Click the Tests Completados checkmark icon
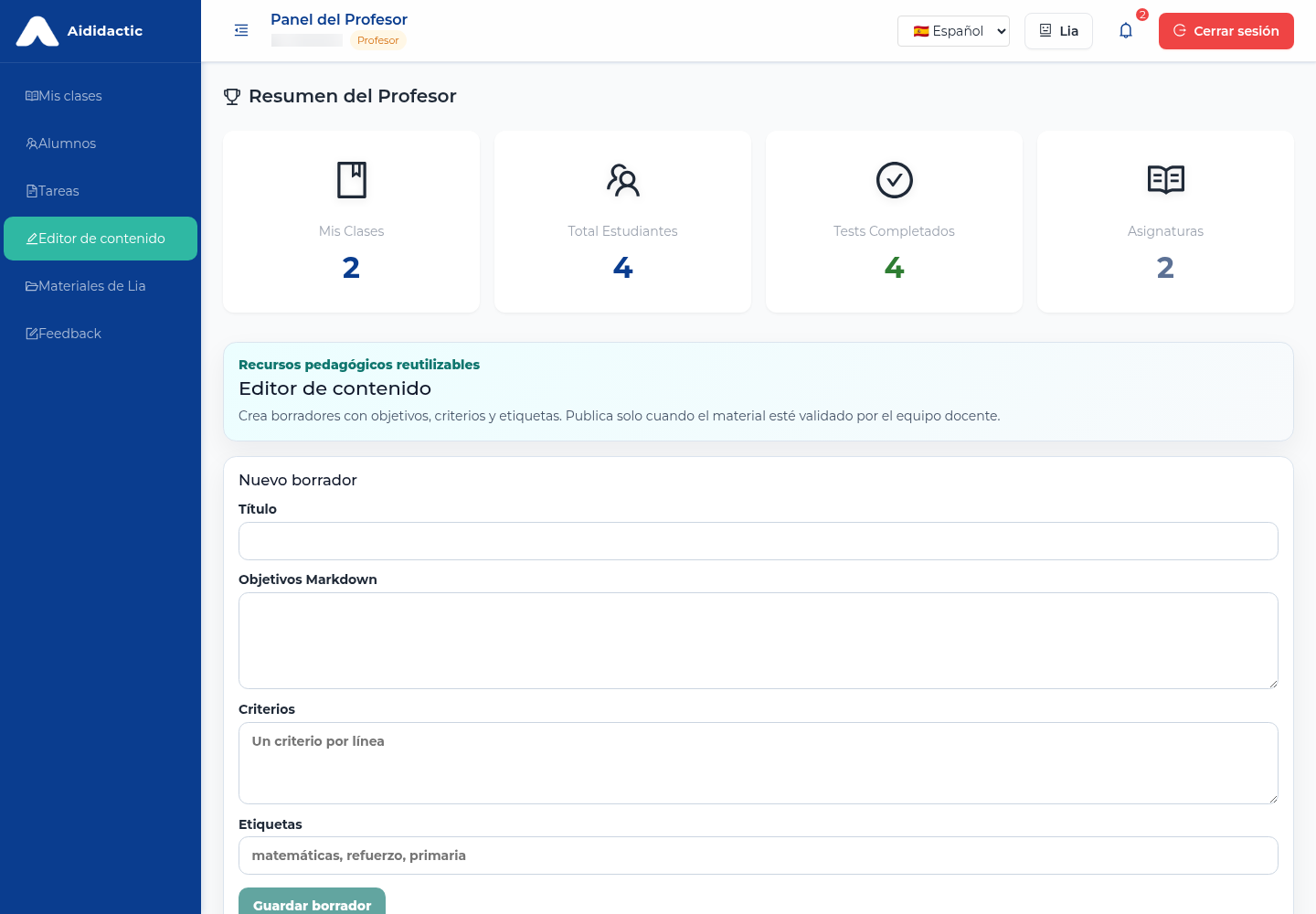 [x=895, y=180]
